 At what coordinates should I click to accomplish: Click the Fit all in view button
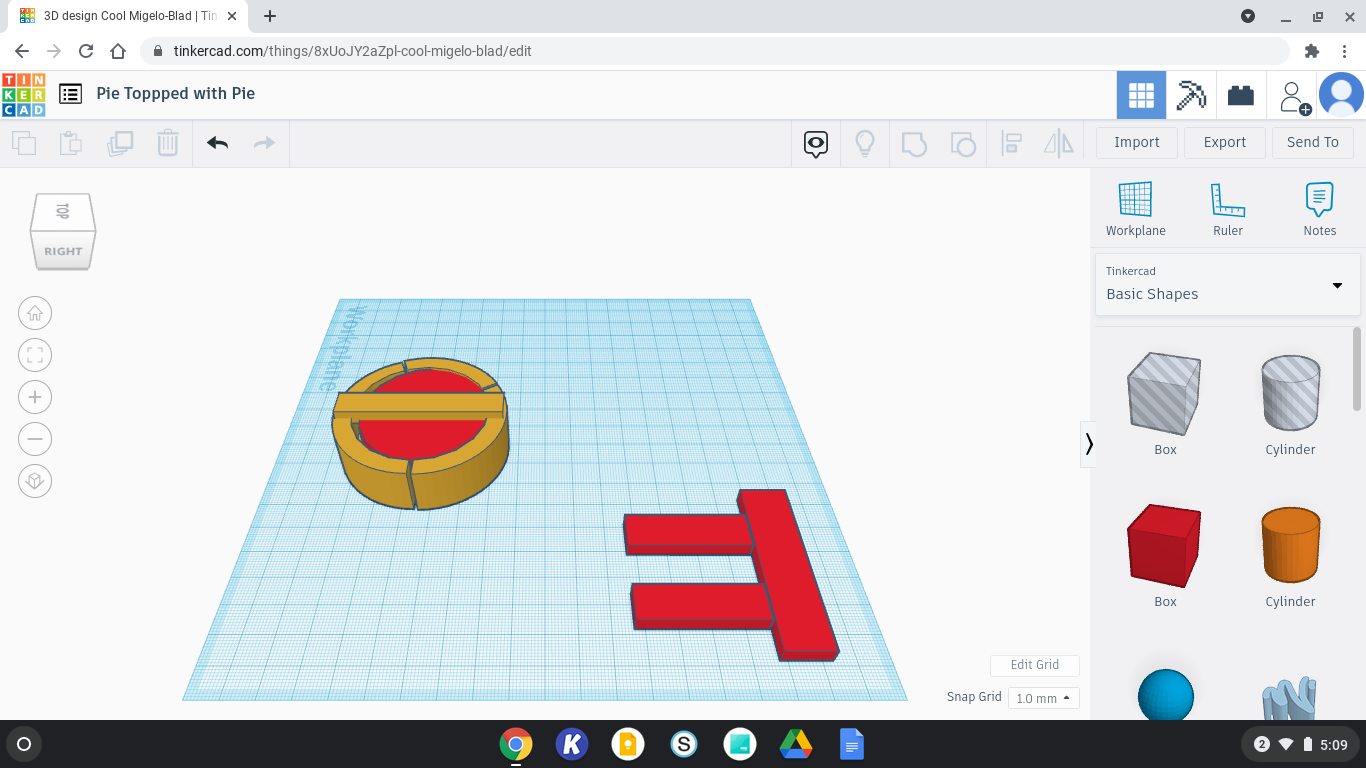(x=35, y=355)
